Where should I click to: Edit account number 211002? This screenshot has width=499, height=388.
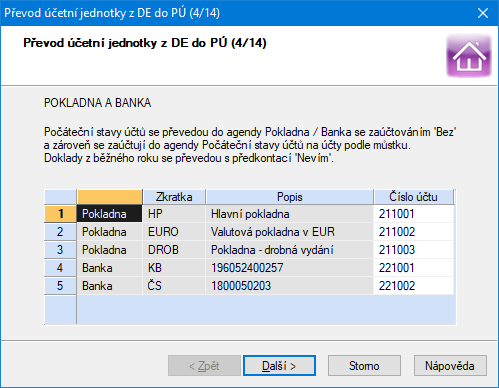(414, 232)
